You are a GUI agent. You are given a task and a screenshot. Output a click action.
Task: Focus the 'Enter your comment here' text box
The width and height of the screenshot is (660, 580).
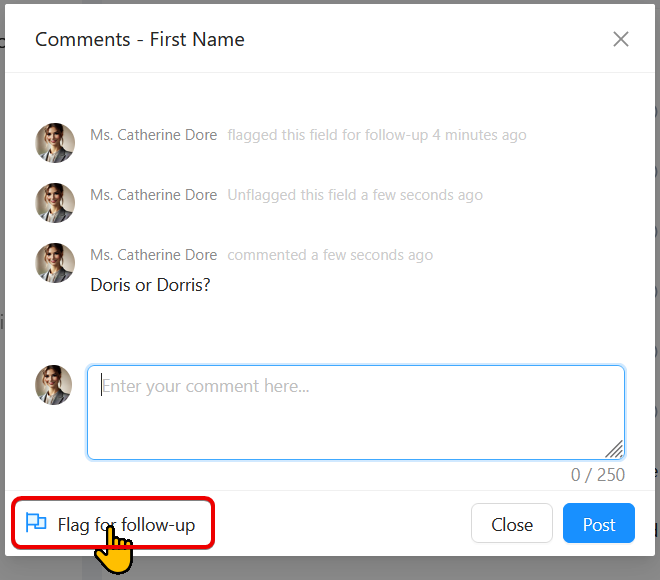(355, 412)
